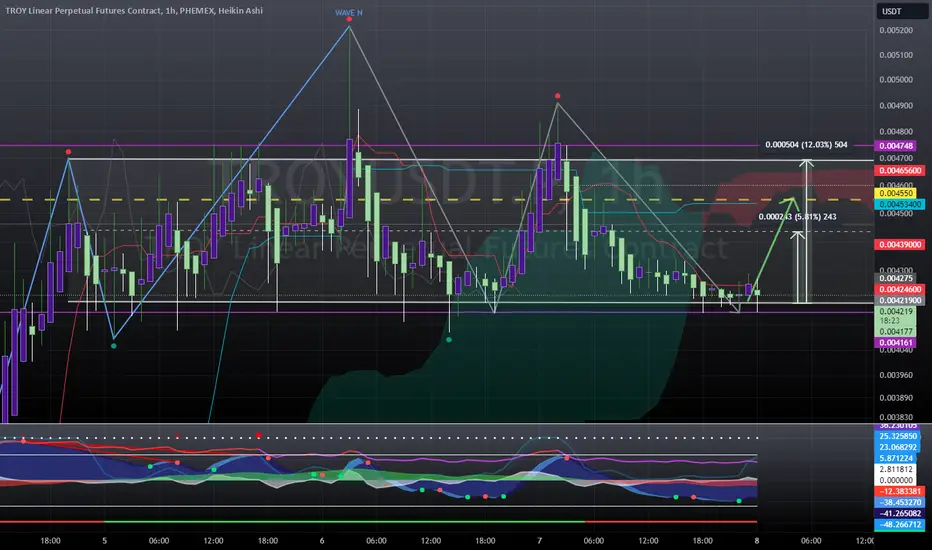This screenshot has height=550, width=932.
Task: Click the date 8 on the time axis
Action: (757, 540)
